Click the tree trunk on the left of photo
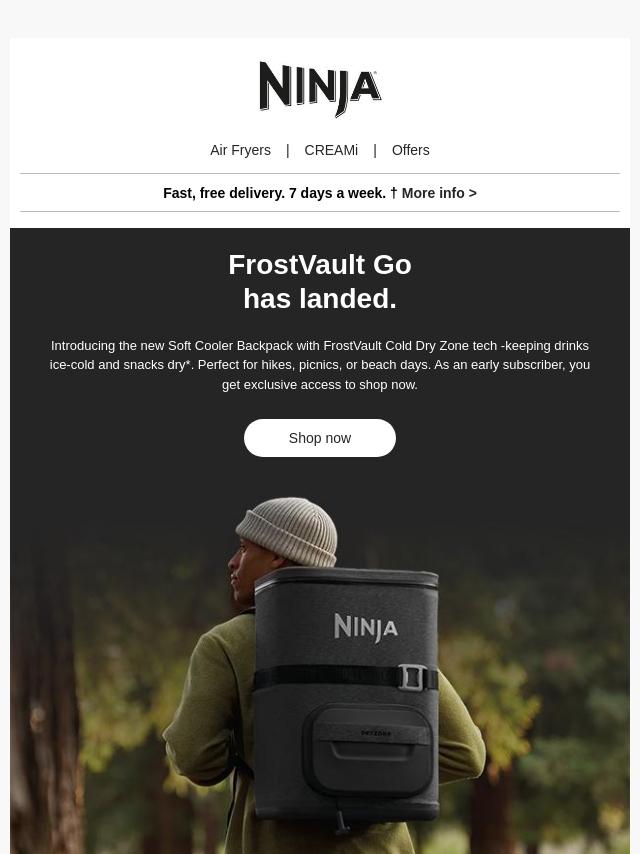 tap(45, 703)
